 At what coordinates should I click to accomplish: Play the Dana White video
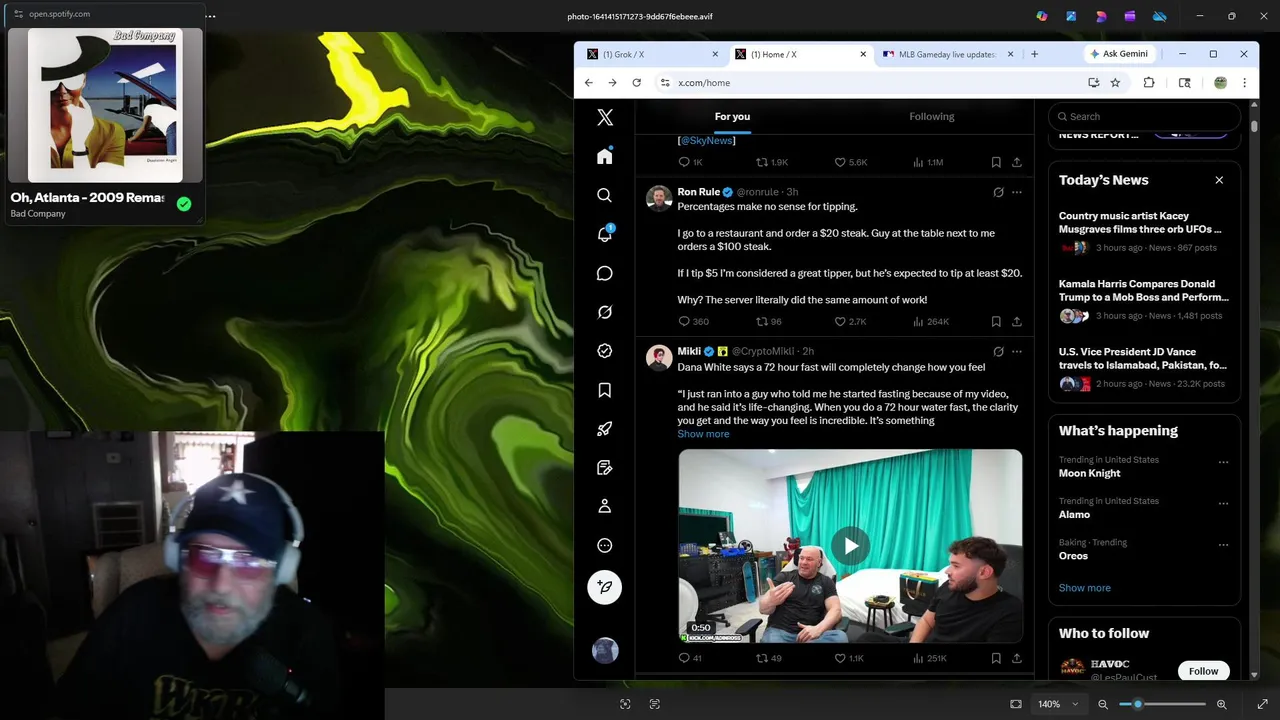(850, 546)
